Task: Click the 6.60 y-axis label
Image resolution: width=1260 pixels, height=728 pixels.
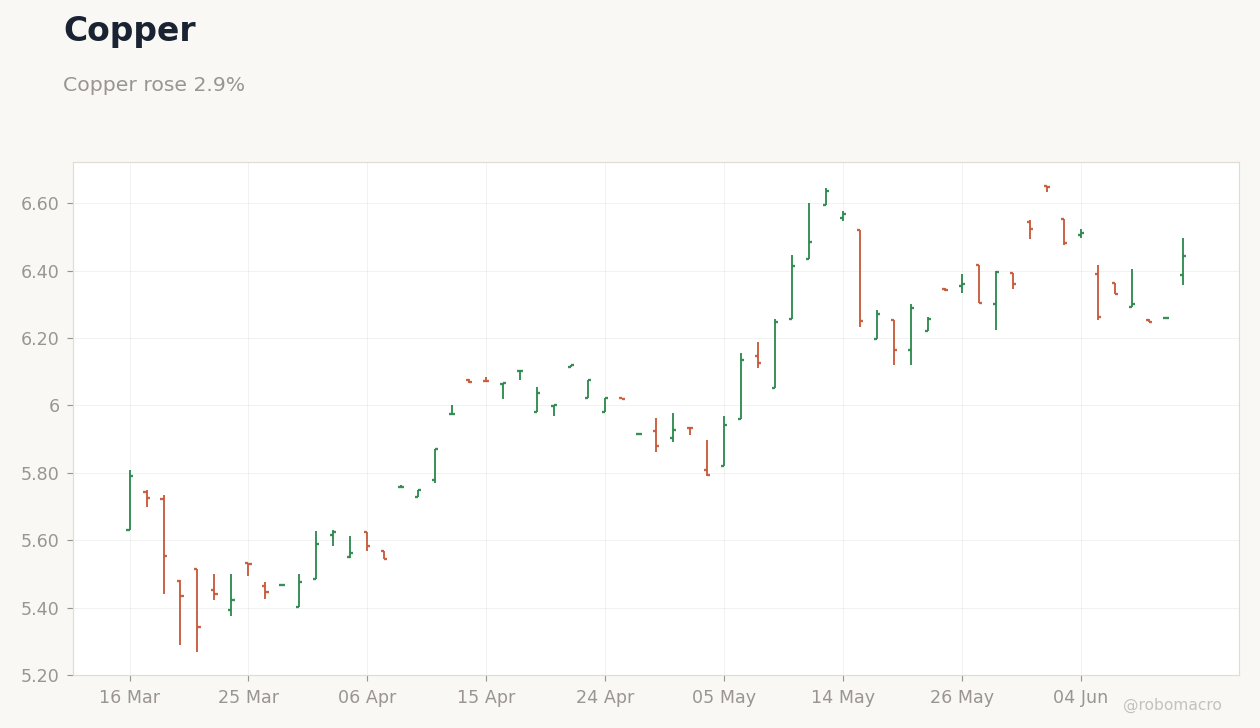Action: pyautogui.click(x=41, y=204)
